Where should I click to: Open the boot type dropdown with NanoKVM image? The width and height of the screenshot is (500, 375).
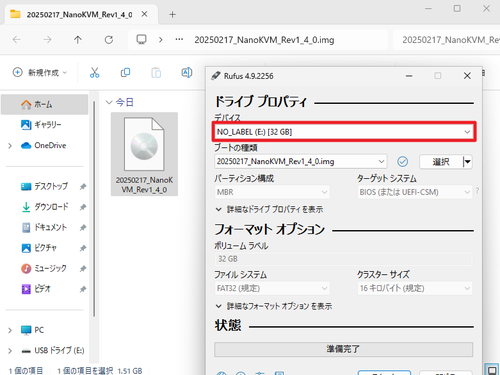(300, 162)
